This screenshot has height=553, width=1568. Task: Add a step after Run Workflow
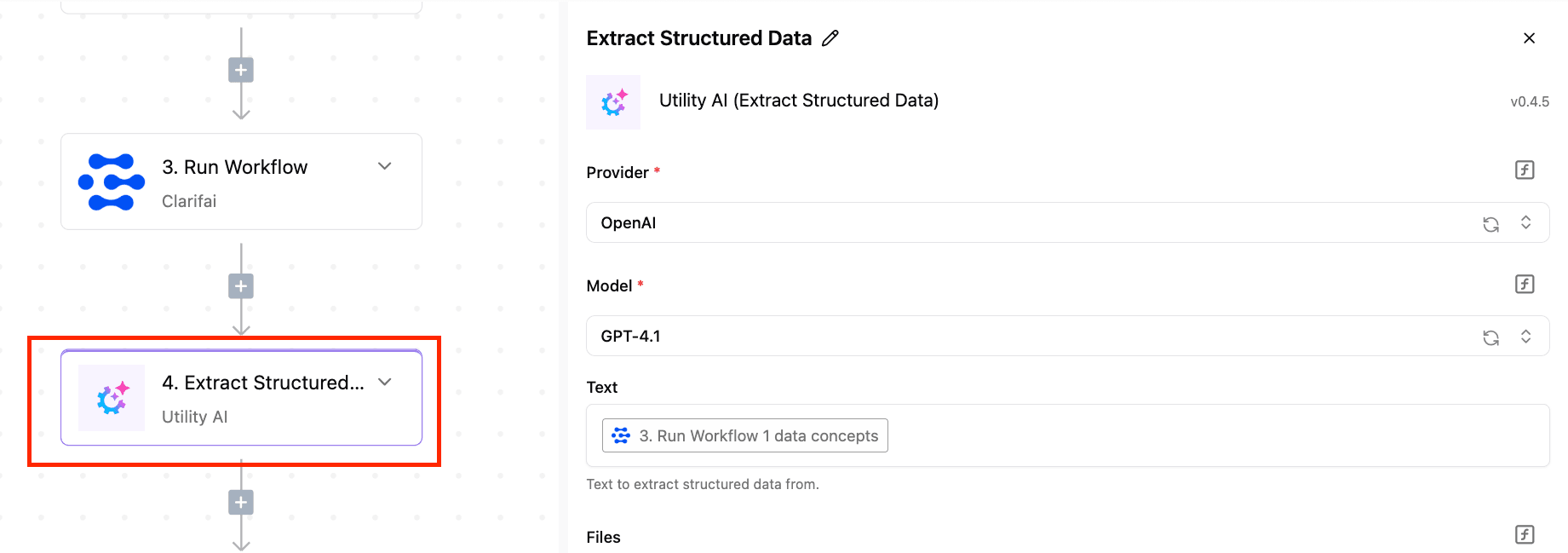(x=241, y=286)
